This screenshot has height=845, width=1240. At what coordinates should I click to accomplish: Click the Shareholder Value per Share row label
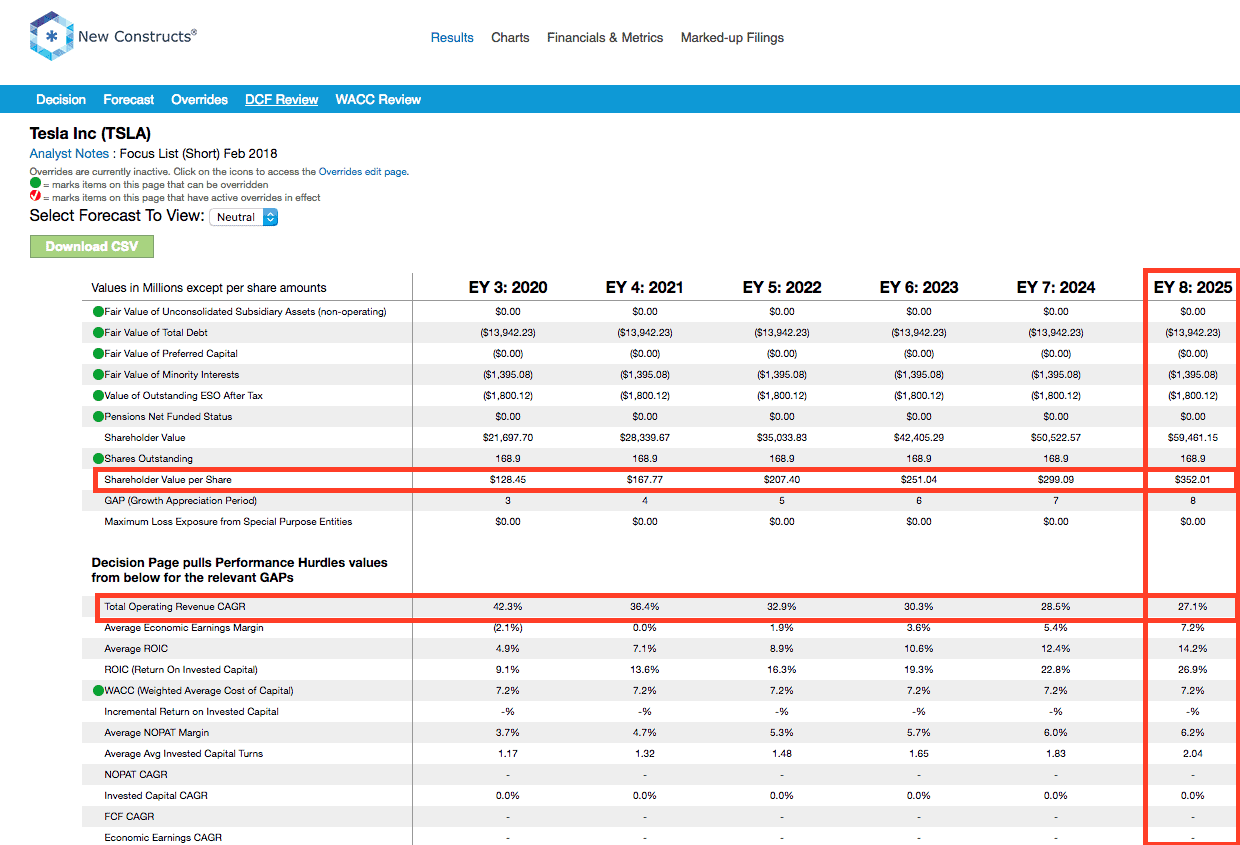click(x=168, y=479)
